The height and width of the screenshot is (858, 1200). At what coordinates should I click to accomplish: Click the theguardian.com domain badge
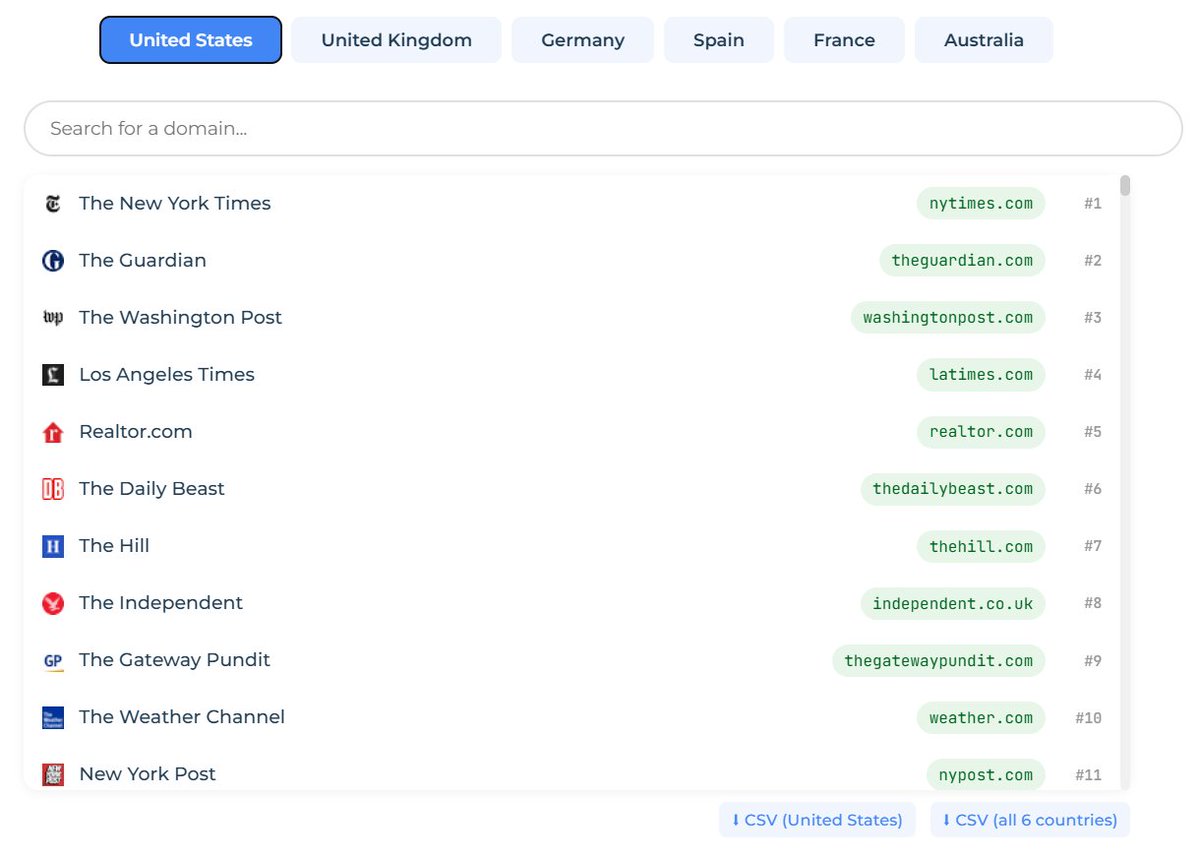click(963, 261)
